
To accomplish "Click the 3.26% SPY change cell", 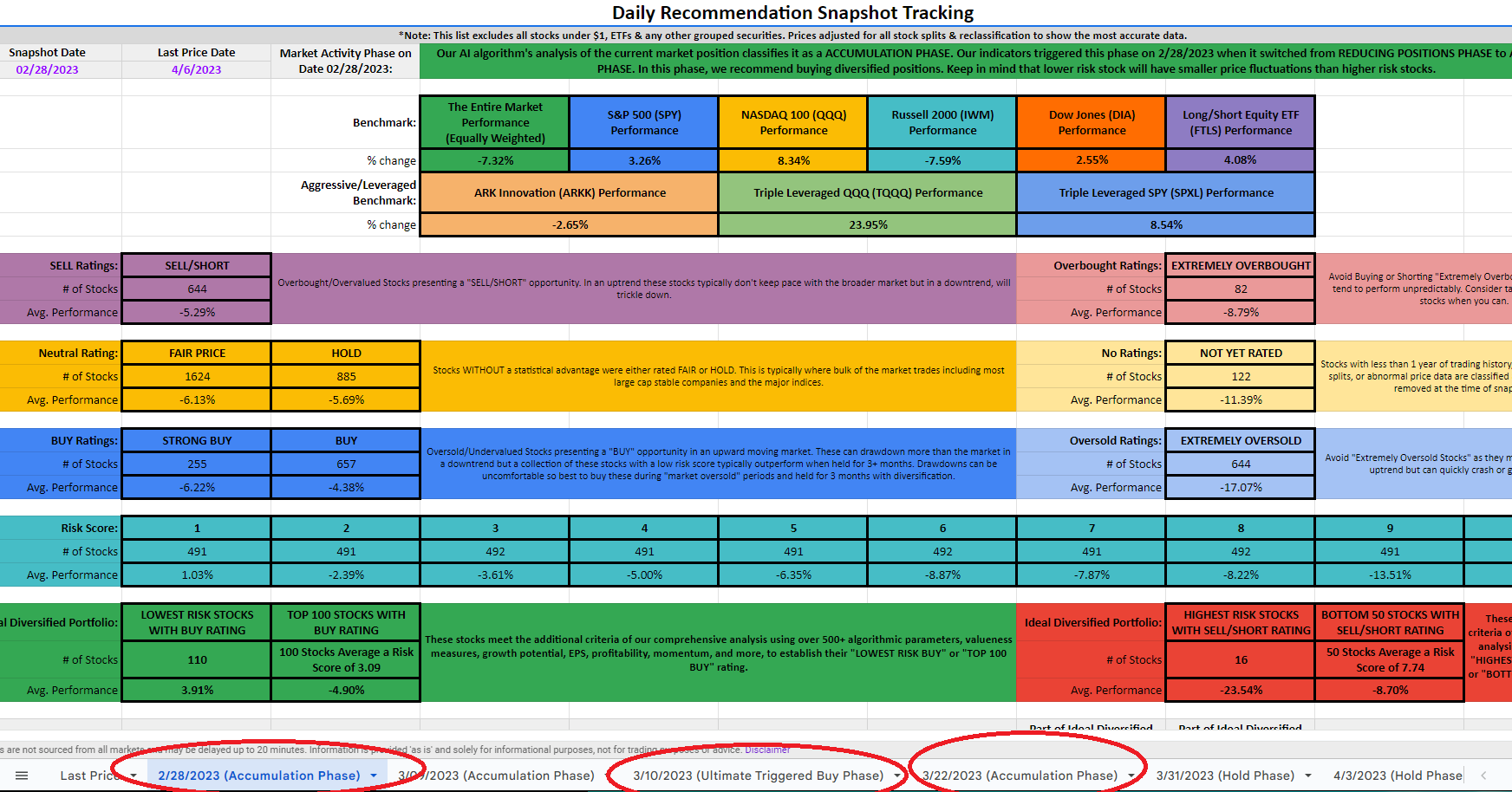I will tap(644, 160).
